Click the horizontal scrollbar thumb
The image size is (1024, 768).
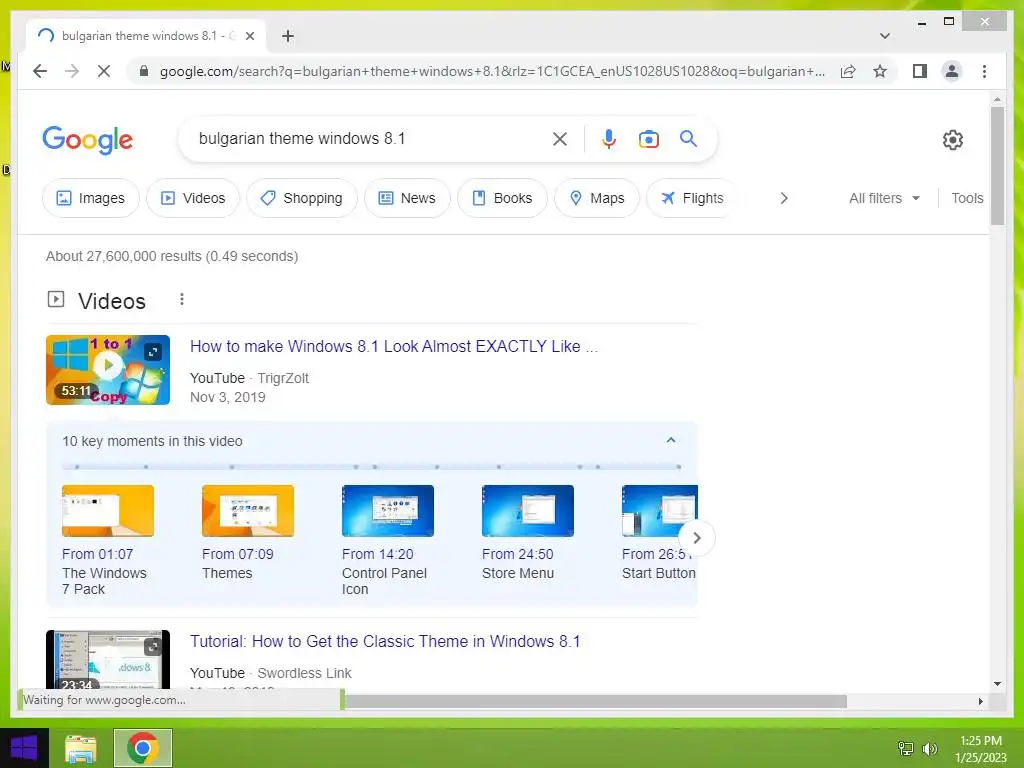596,701
